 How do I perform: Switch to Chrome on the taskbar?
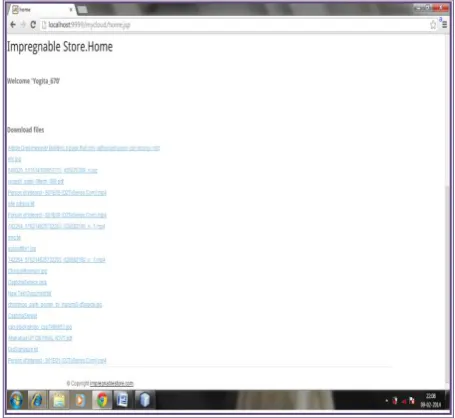[x=102, y=400]
